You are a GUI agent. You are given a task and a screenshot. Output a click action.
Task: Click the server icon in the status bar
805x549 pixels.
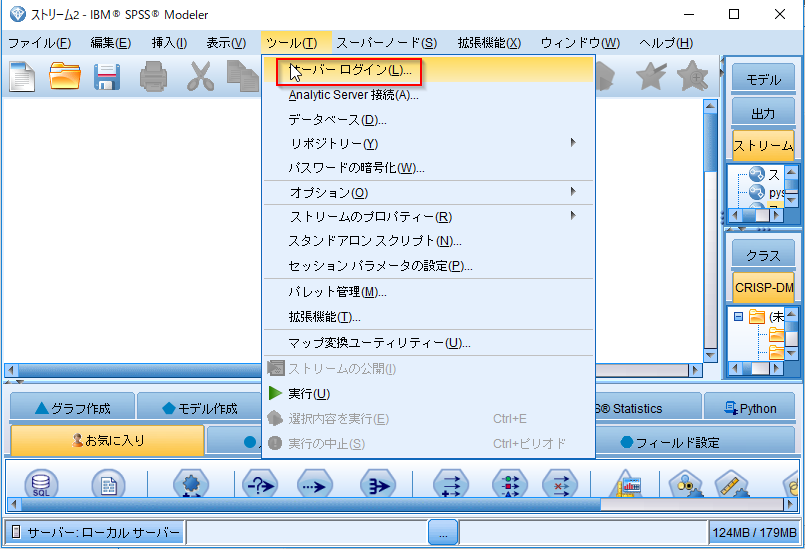[x=16, y=532]
